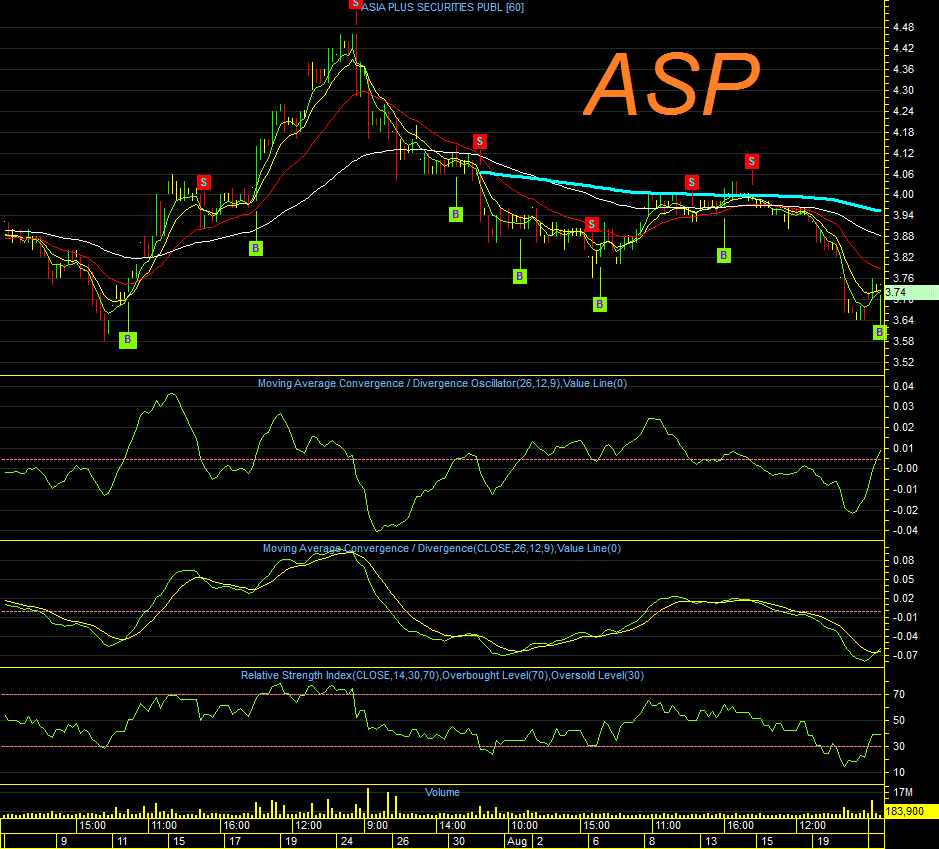Click the 0.03 value on oscillator axis

coord(903,407)
